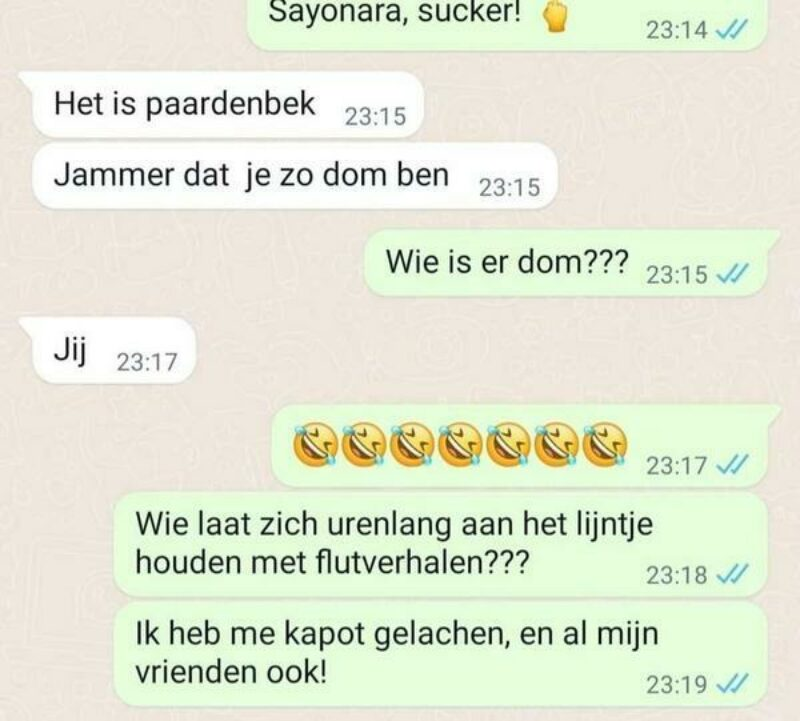
Task: Tap the double checkmark on the emoji message
Action: click(732, 465)
